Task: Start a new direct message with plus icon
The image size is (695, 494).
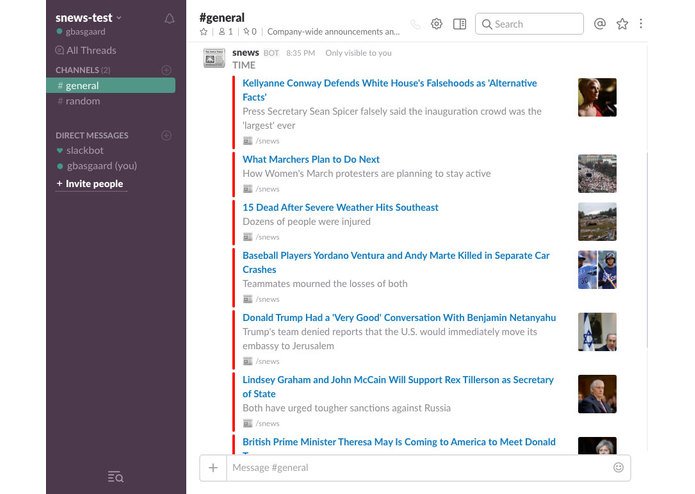Action: coord(166,135)
